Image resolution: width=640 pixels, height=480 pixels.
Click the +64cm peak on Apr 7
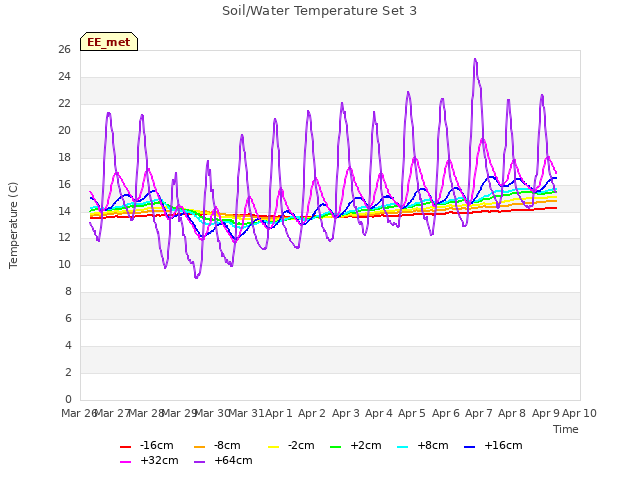(x=475, y=60)
